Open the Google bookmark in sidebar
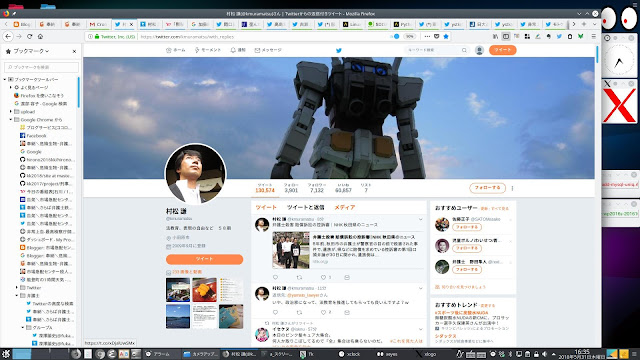This screenshot has width=640, height=360. pos(34,151)
